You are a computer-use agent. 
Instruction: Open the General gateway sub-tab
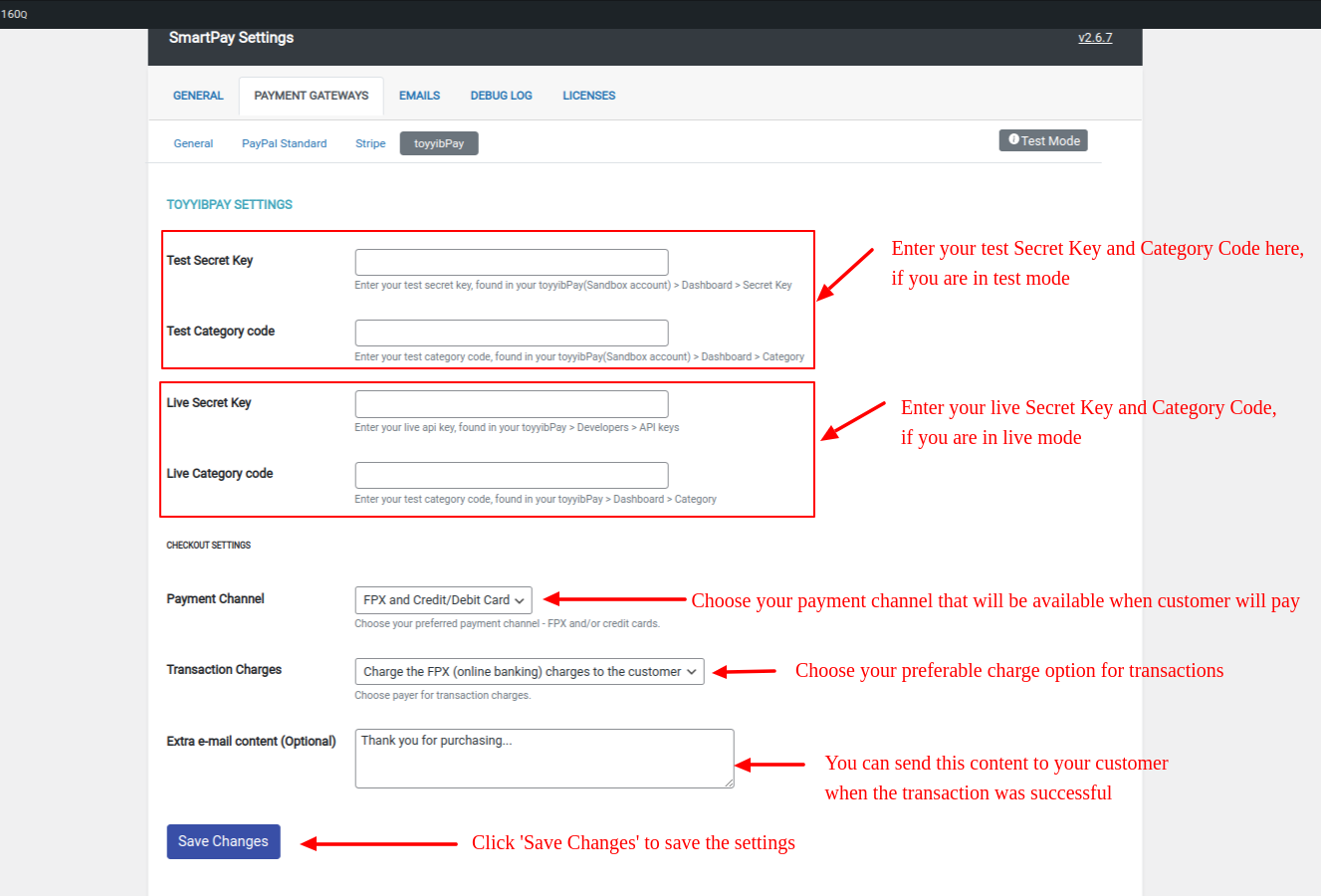[193, 143]
